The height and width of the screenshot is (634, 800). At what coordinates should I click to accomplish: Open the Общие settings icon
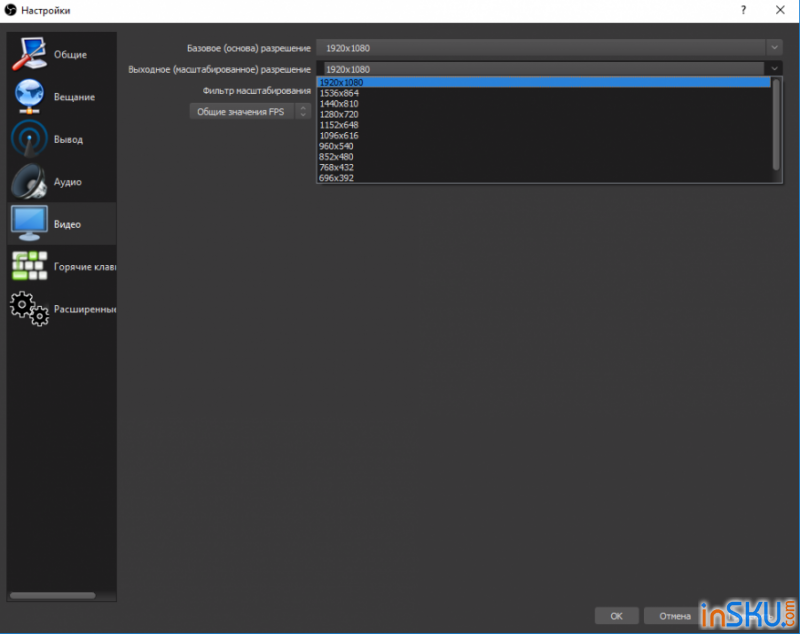29,54
